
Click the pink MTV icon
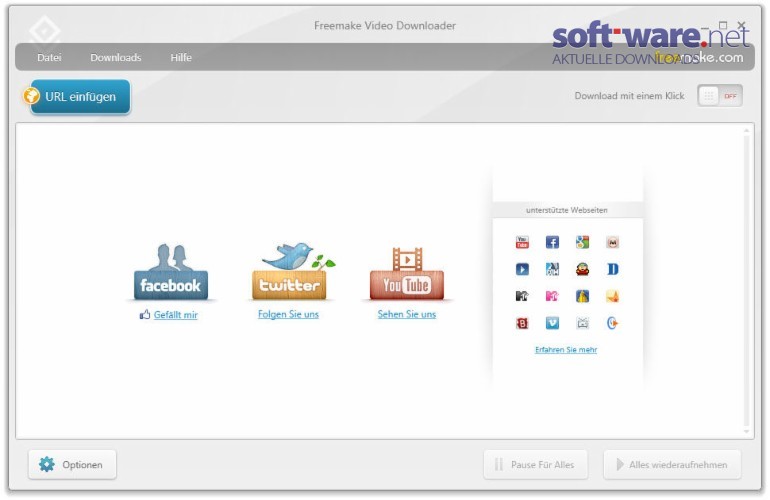pyautogui.click(x=552, y=296)
